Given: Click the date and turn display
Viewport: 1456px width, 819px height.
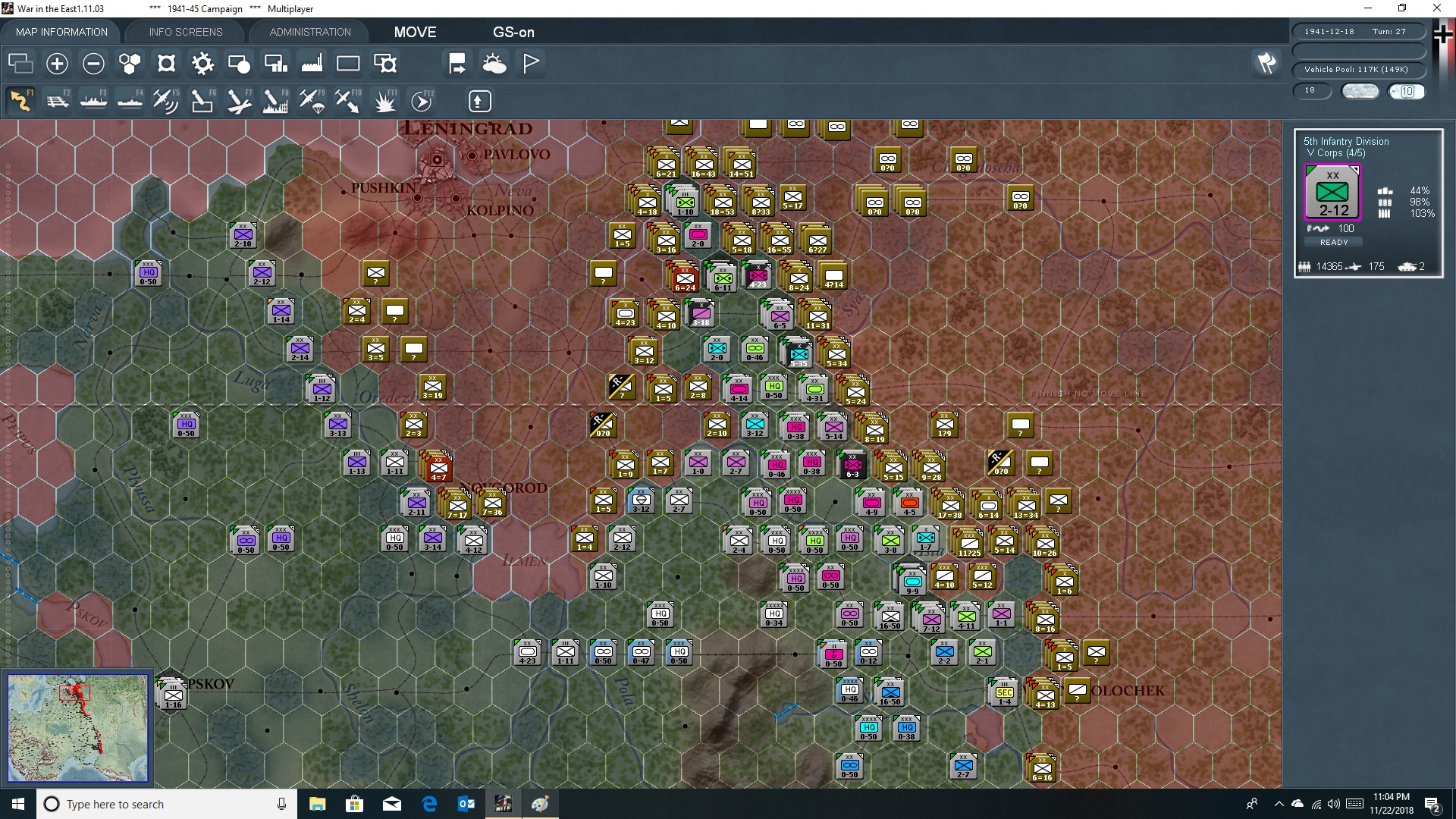Looking at the screenshot, I should [1359, 32].
